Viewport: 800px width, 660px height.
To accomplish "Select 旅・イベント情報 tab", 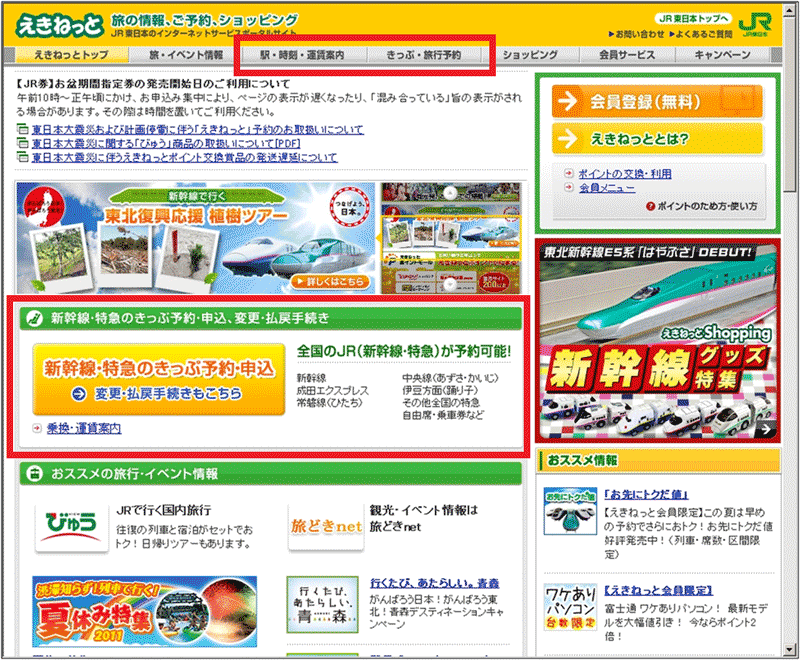I will pos(186,55).
